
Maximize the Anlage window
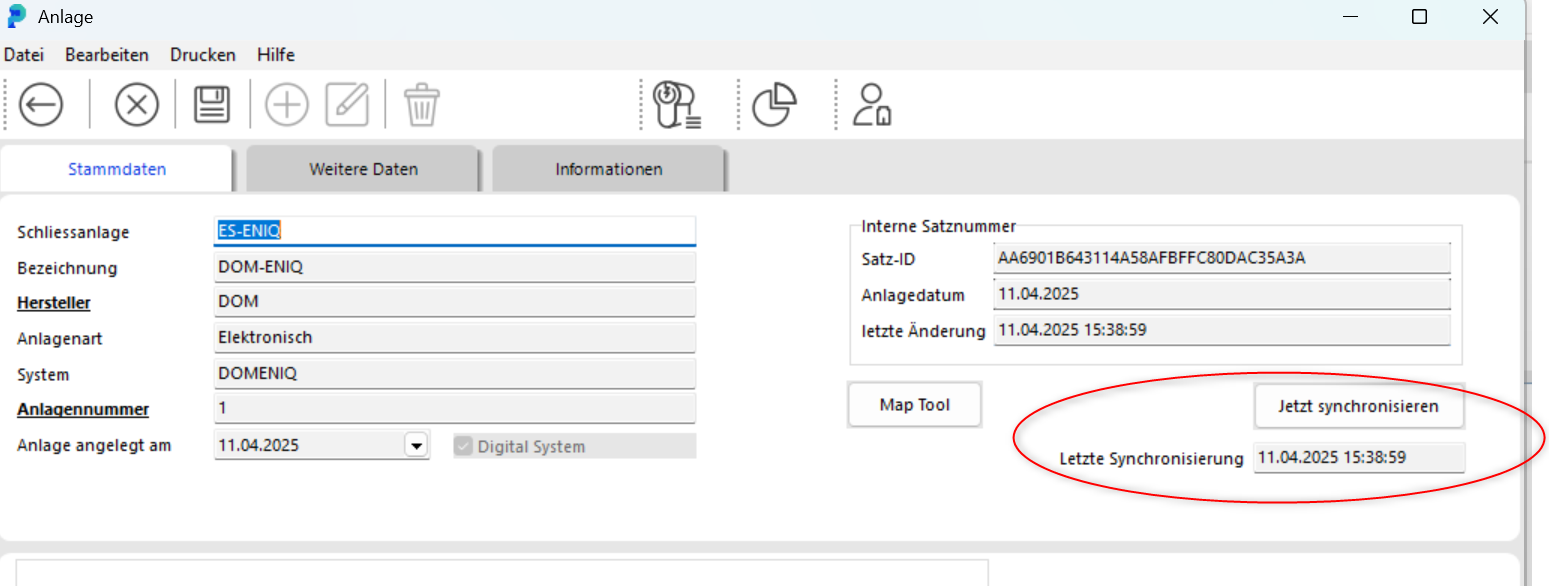coord(1419,17)
